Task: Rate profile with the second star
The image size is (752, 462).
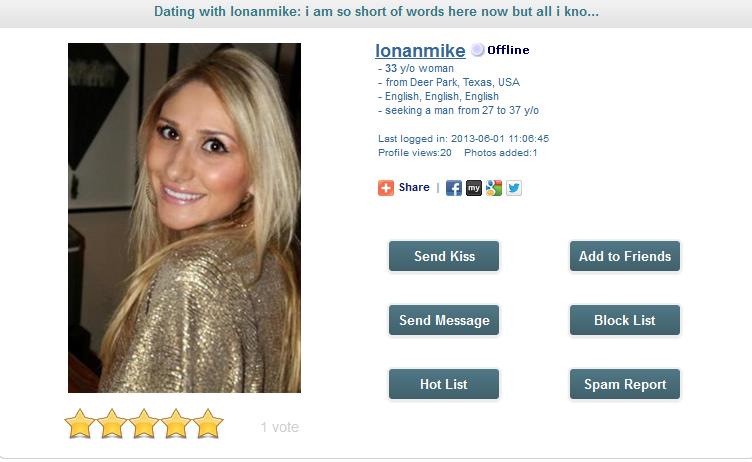Action: tap(112, 424)
